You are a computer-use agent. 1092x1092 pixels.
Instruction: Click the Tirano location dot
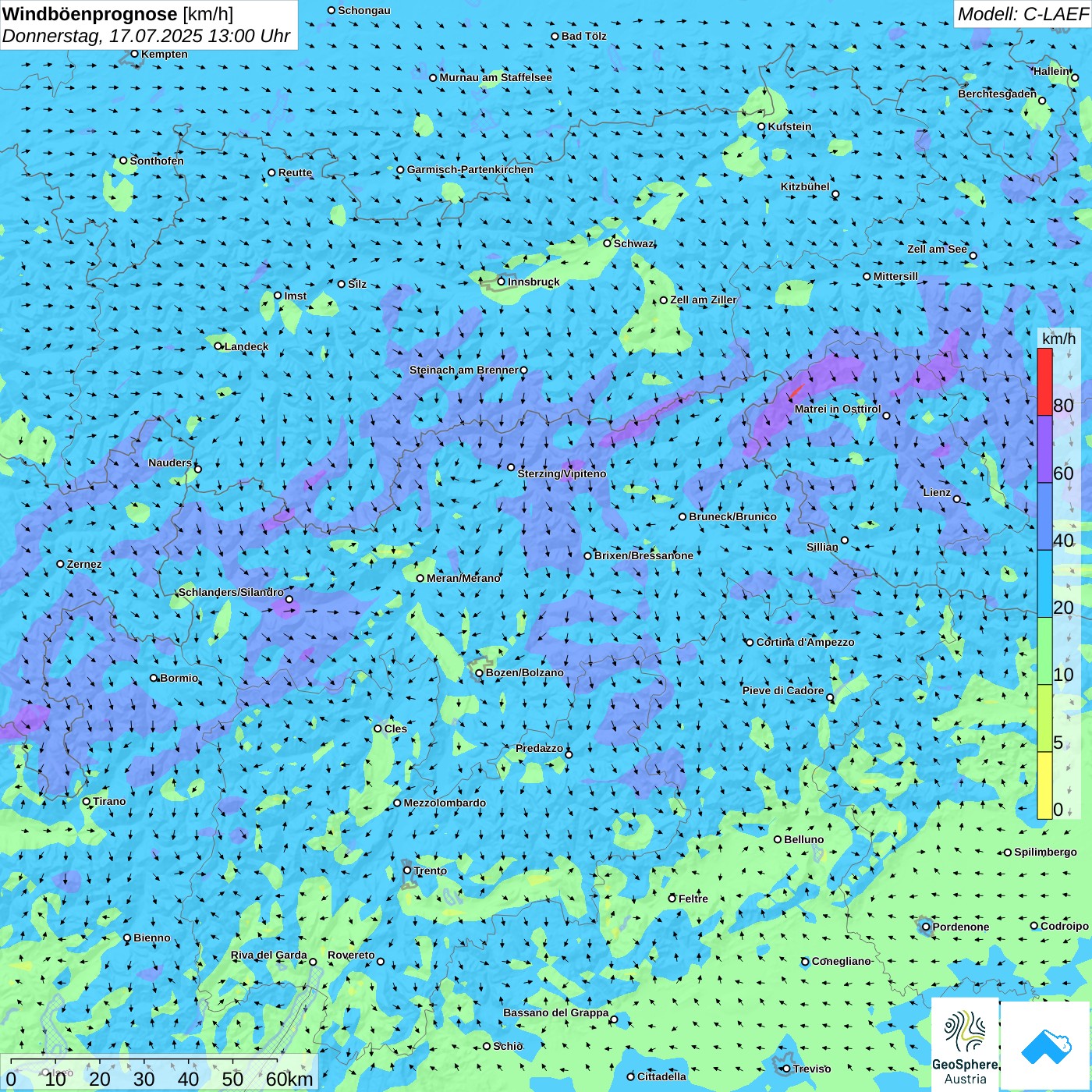87,801
